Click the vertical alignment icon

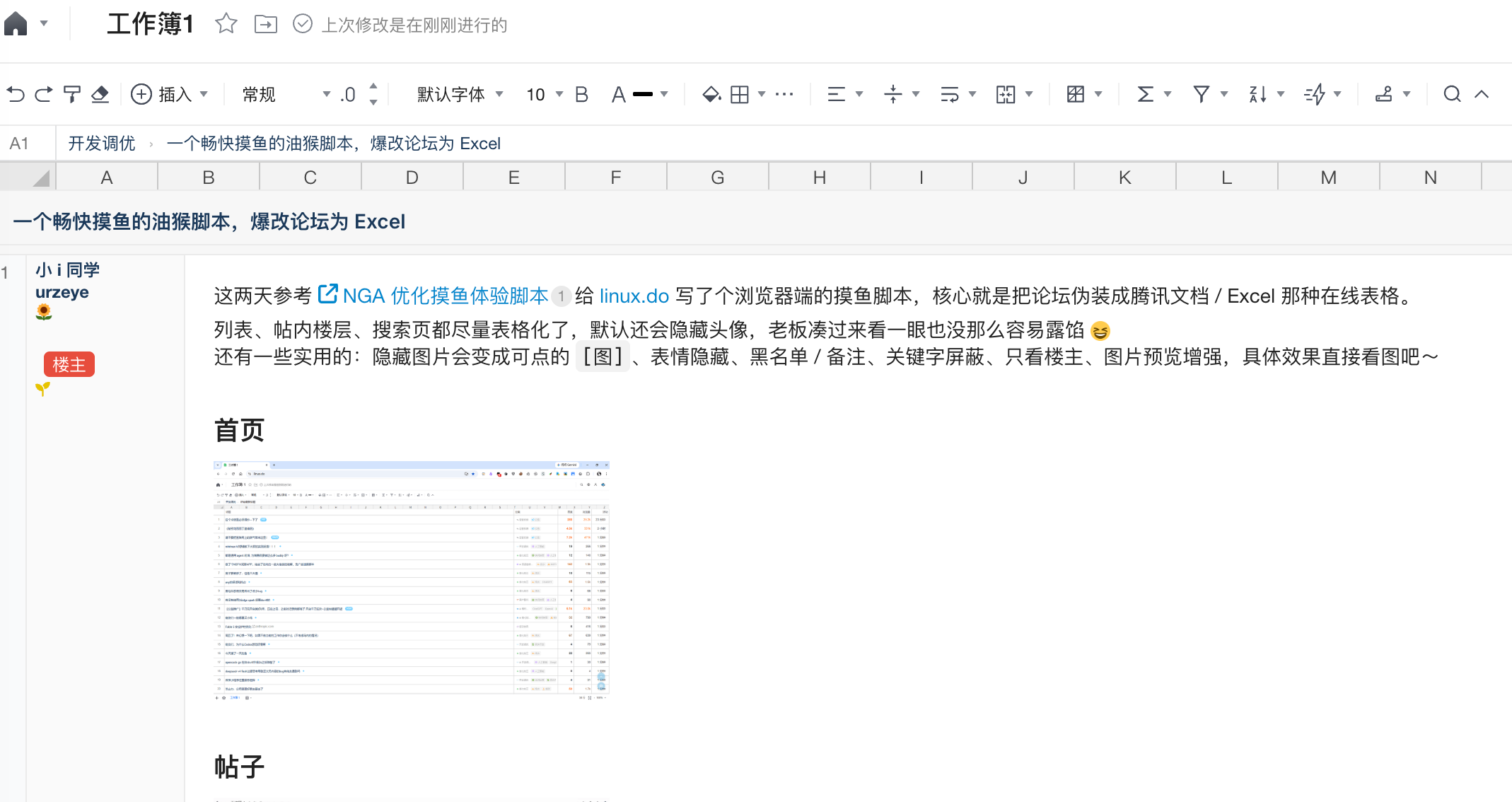(893, 94)
